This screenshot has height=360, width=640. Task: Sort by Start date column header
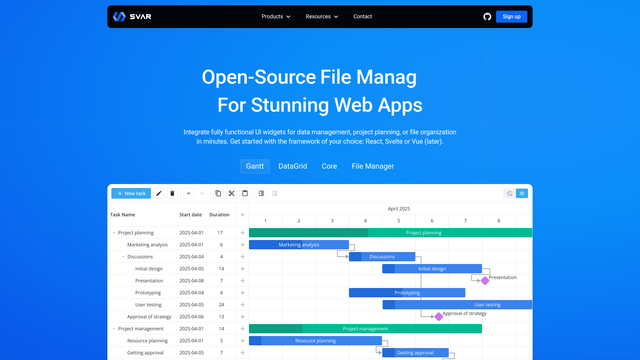191,215
